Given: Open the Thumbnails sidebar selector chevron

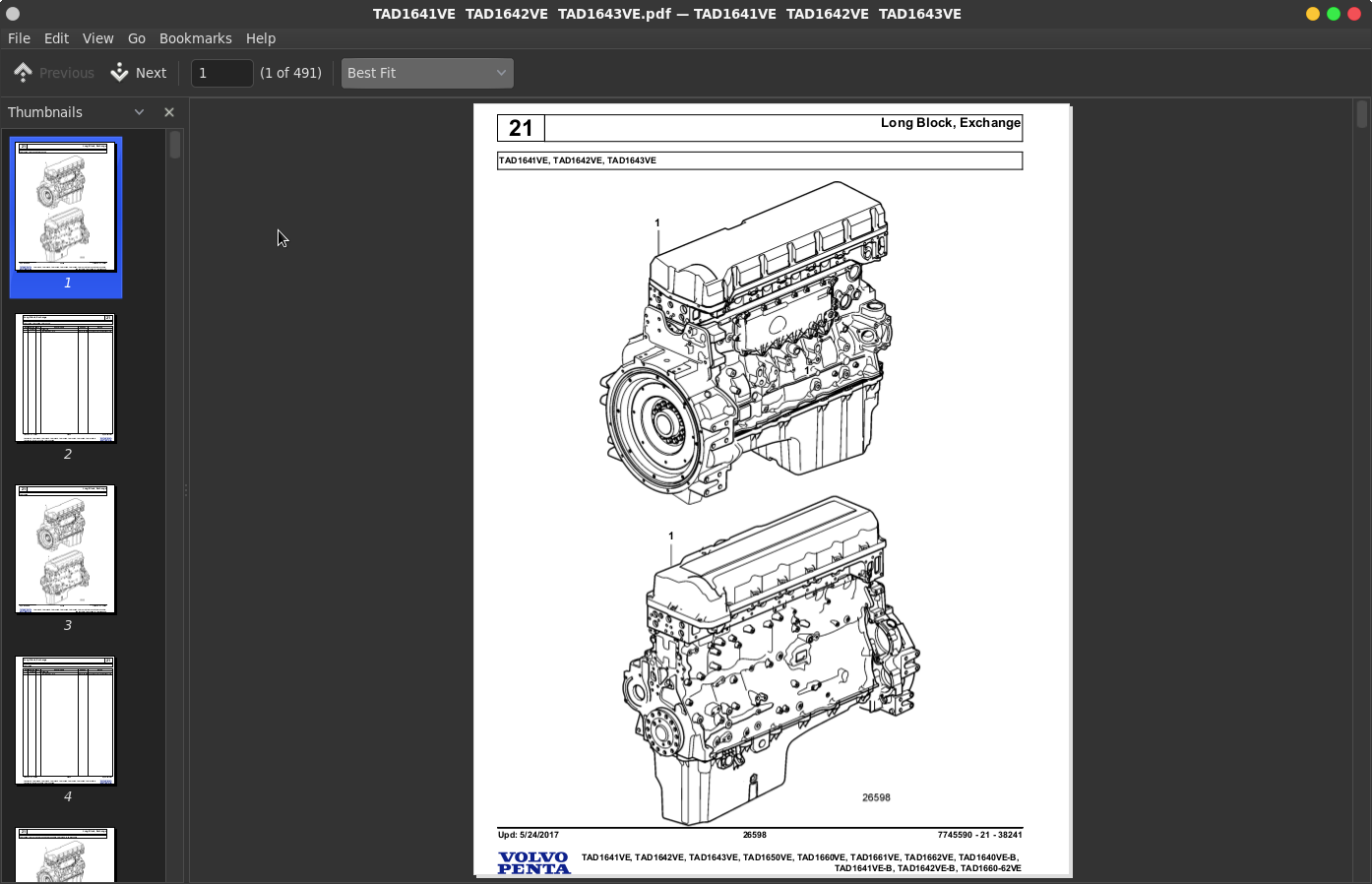Looking at the screenshot, I should pyautogui.click(x=139, y=112).
